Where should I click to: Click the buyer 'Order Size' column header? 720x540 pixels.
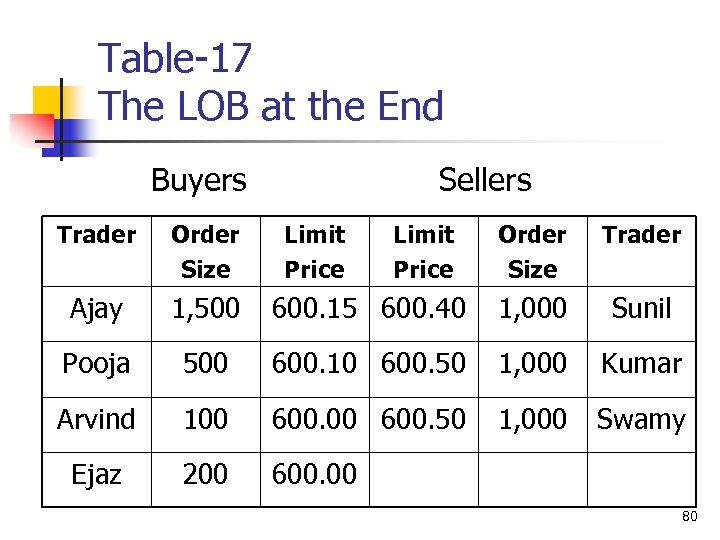point(205,251)
